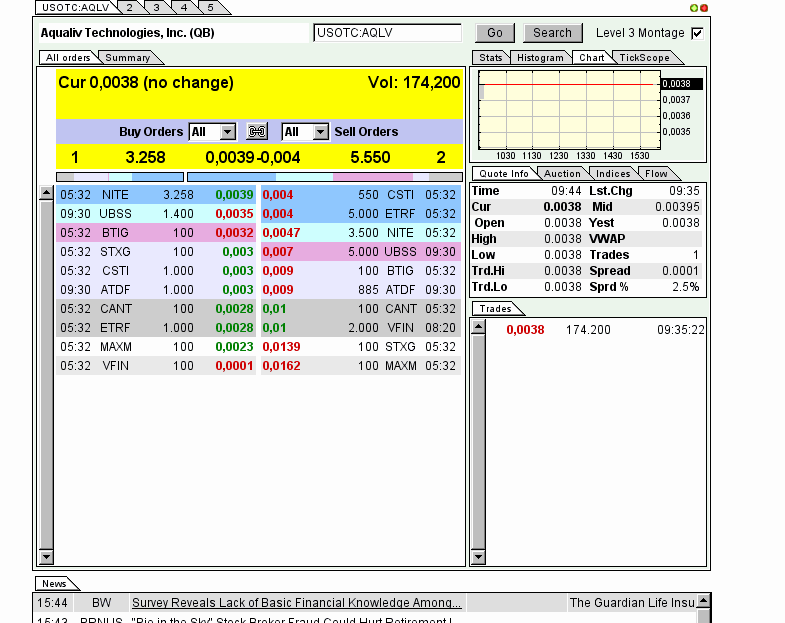Image resolution: width=785 pixels, height=623 pixels.
Task: Click the News panel scrollbar up arrow
Action: pos(703,601)
